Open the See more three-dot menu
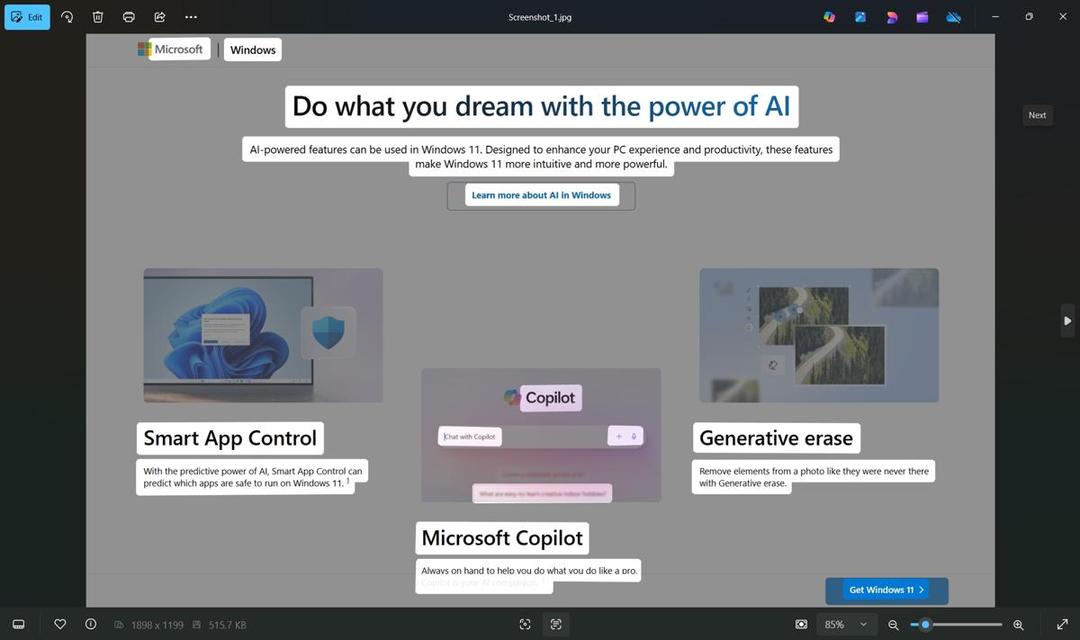 (191, 17)
